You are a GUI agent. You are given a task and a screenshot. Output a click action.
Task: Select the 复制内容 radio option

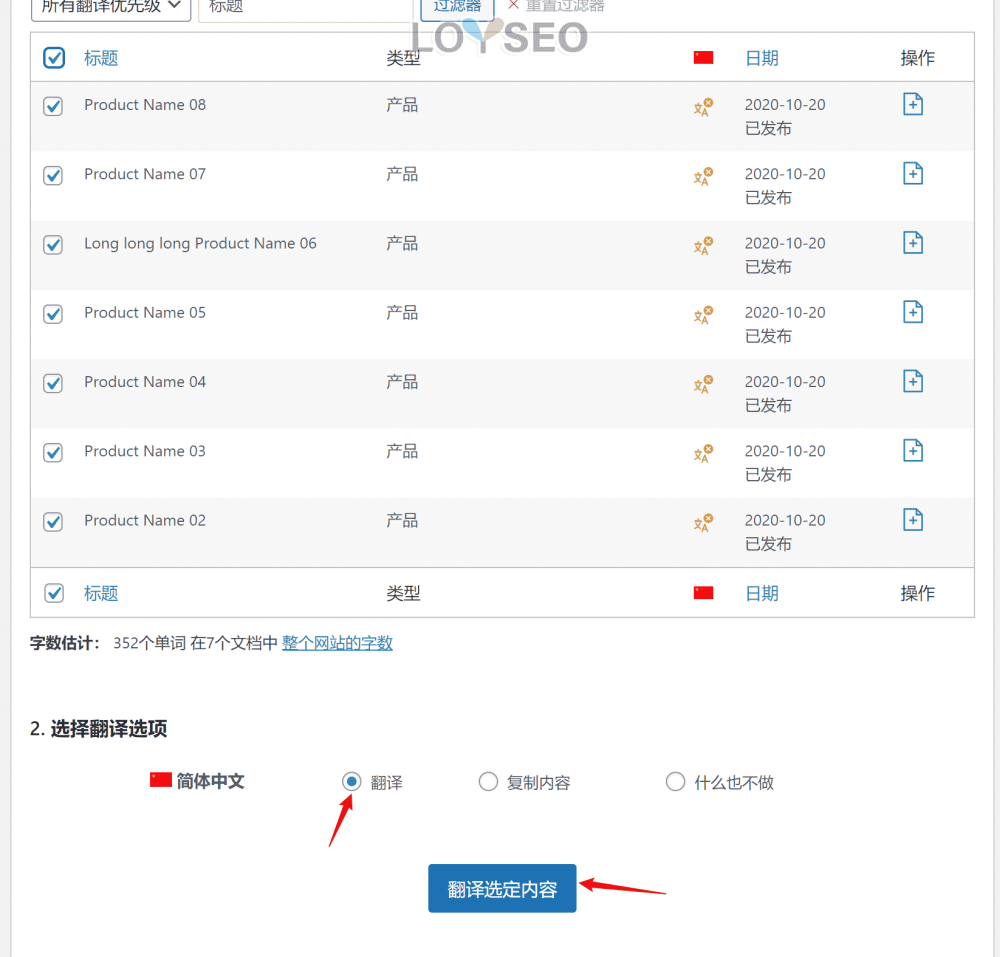[x=488, y=782]
